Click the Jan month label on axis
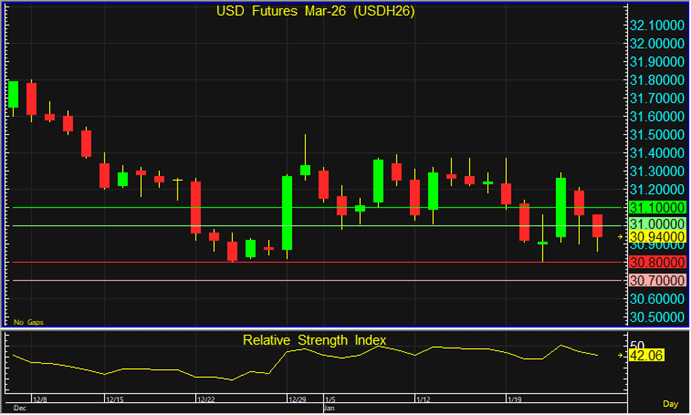 point(329,409)
